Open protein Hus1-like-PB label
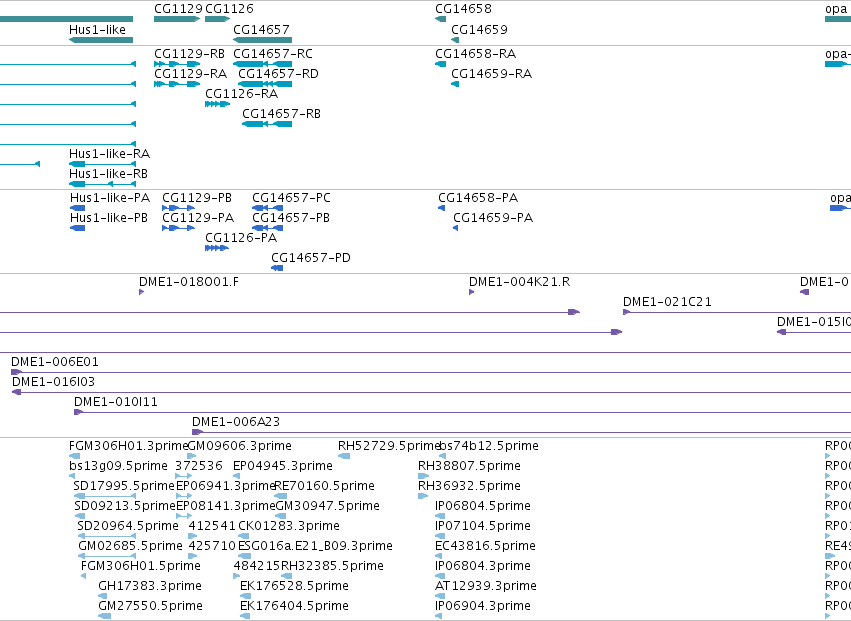 pos(109,218)
